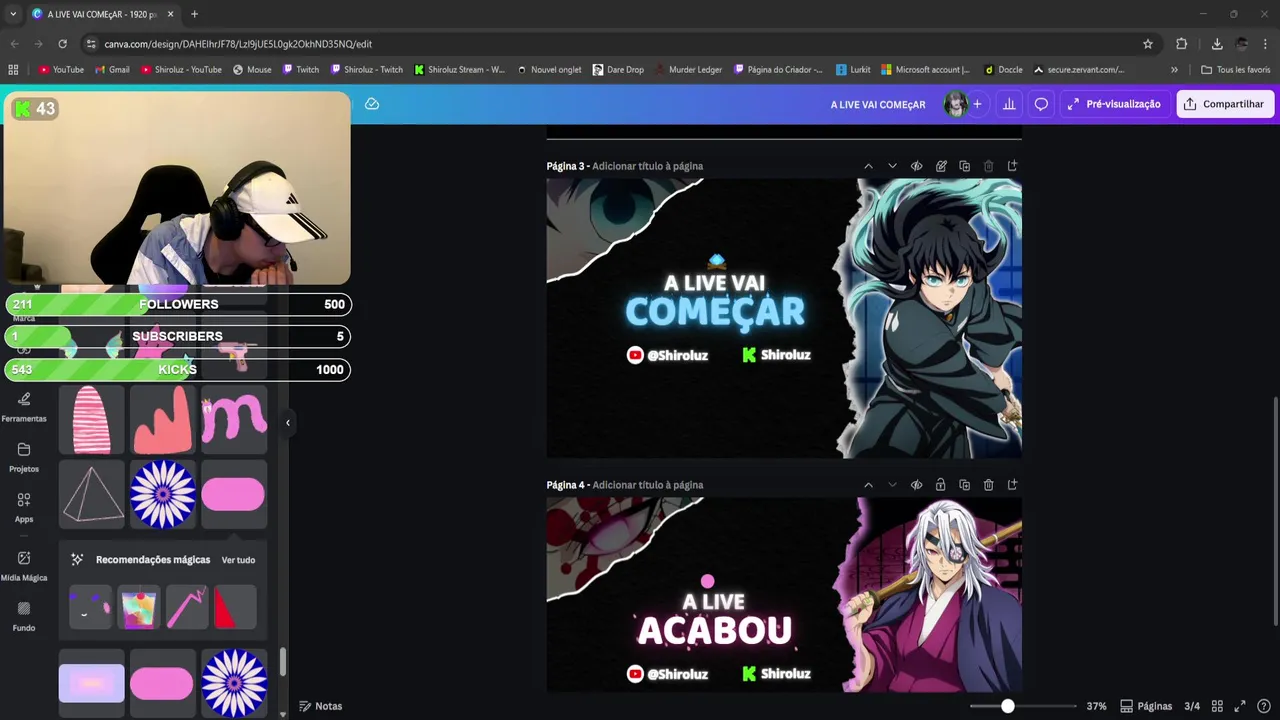The width and height of the screenshot is (1280, 720).
Task: Add new page after Página 3
Action: coord(1012,166)
